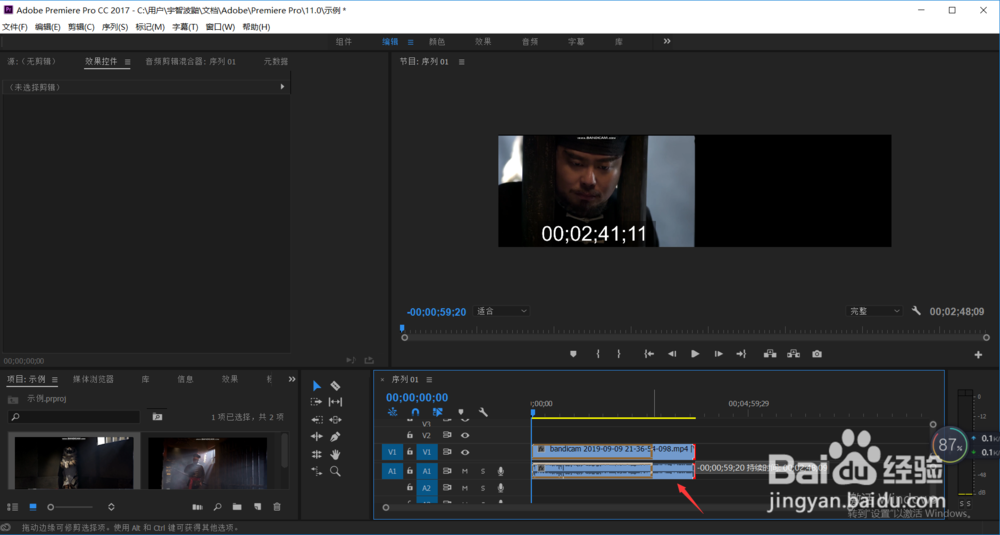Step back one frame
The height and width of the screenshot is (535, 1000).
(672, 354)
